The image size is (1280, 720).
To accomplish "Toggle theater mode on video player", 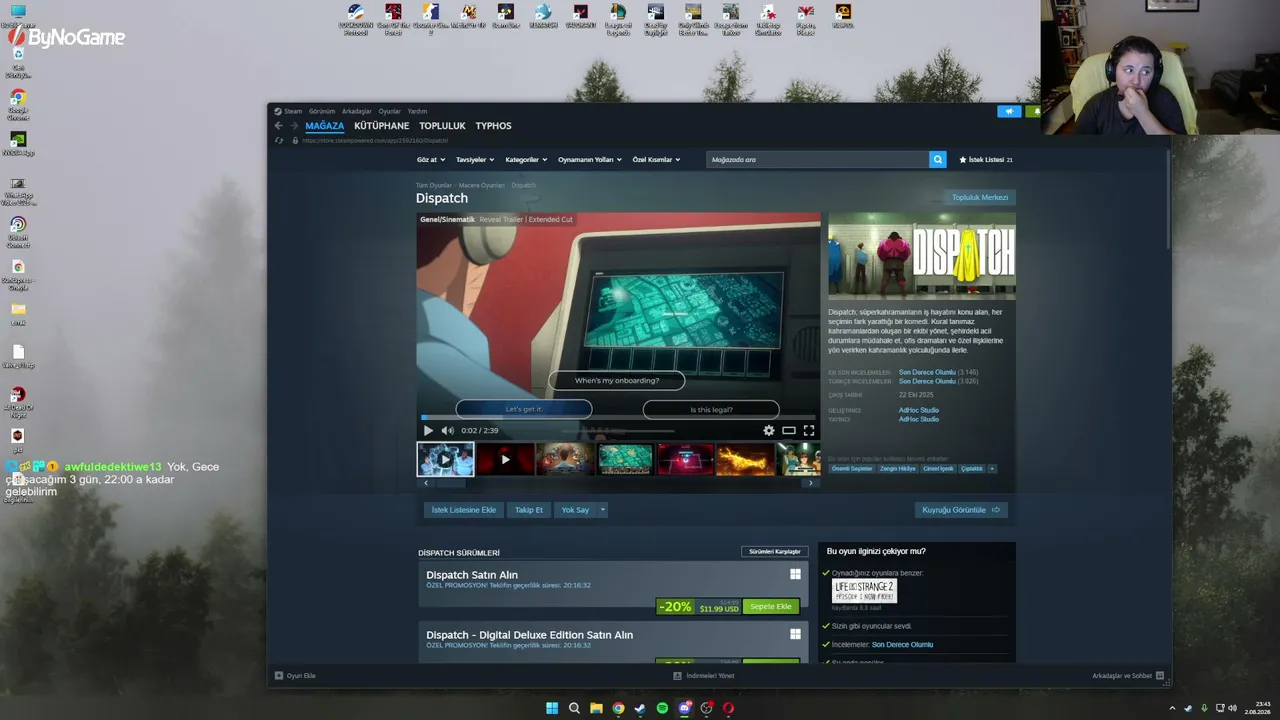I will click(789, 430).
